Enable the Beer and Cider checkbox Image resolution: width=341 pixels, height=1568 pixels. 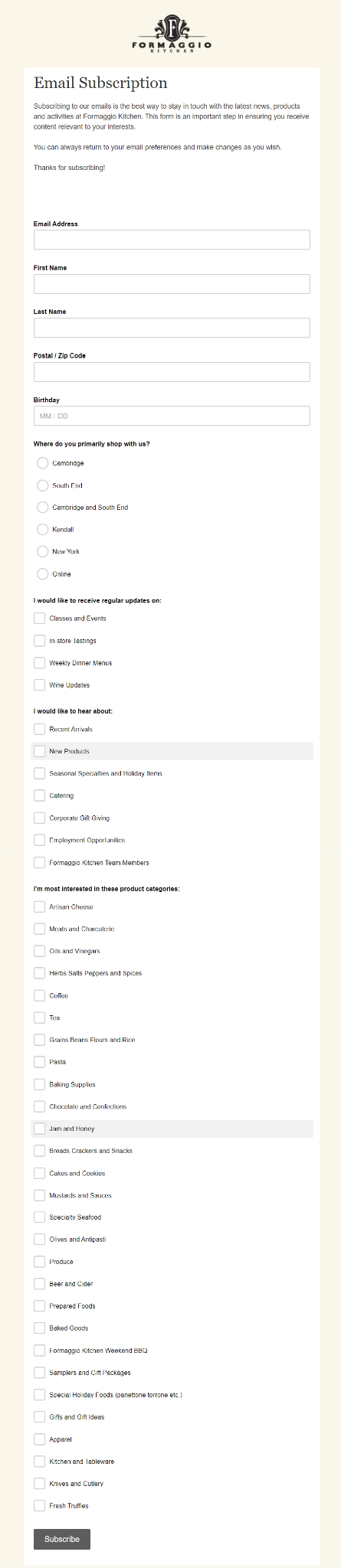click(x=40, y=1284)
